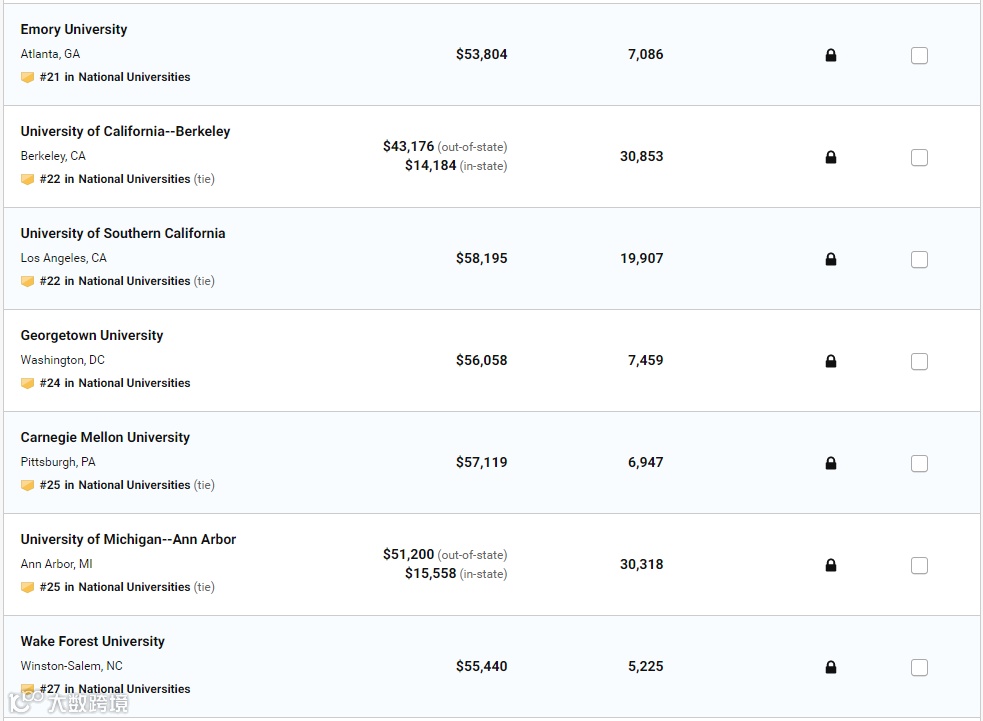Open the Emory University school link
Viewport: 983px width, 721px height.
[x=74, y=30]
